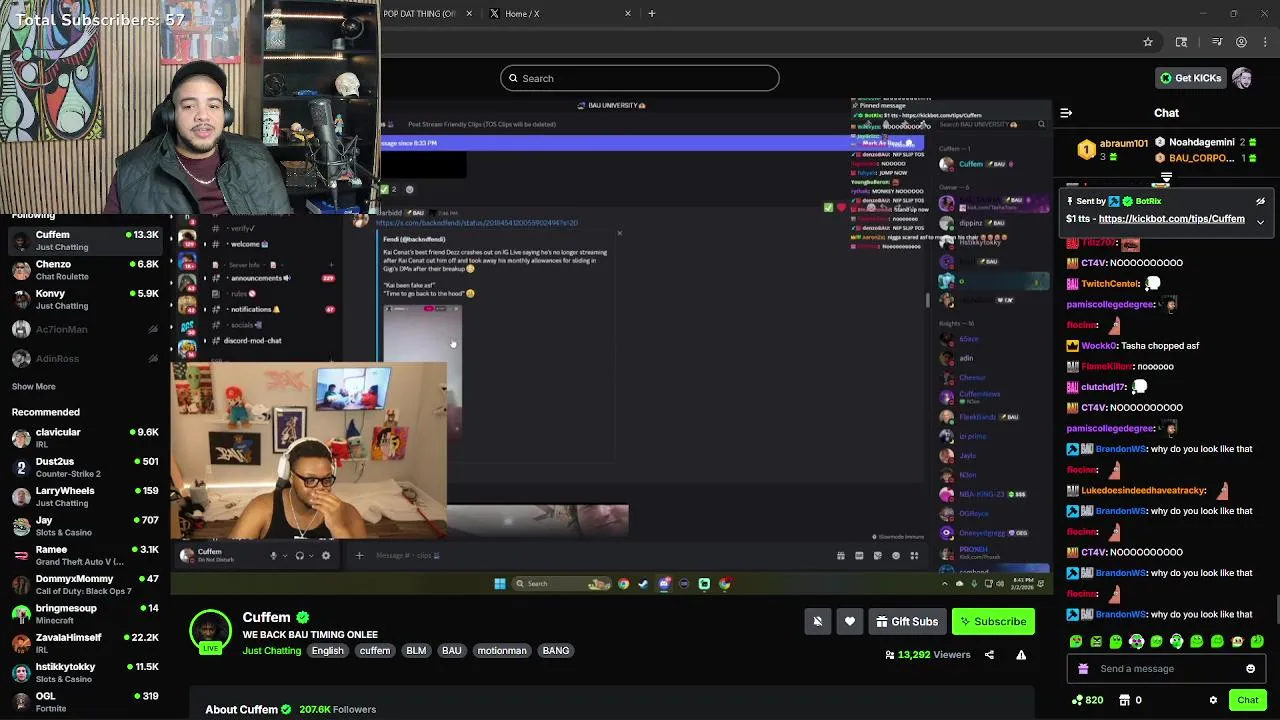Open browser profile icon

tap(1241, 42)
